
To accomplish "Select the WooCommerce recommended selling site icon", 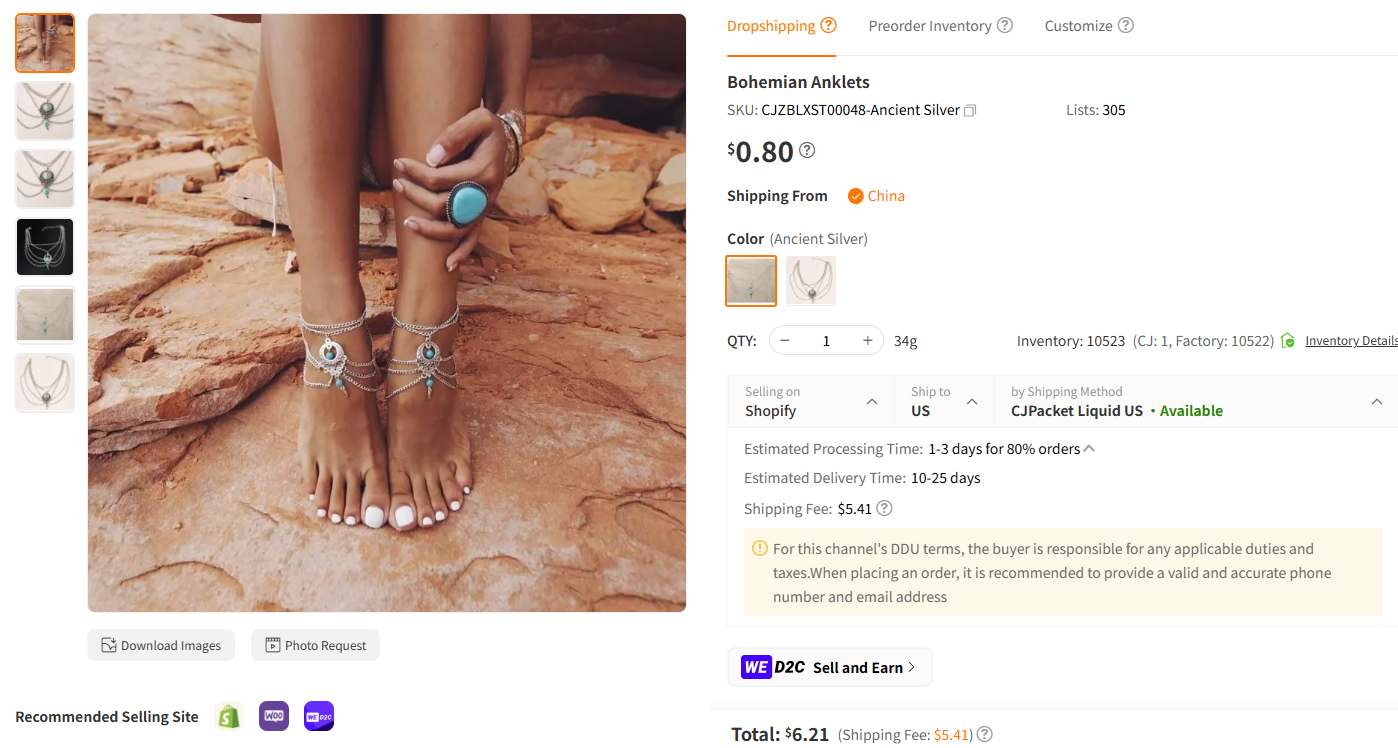I will click(x=273, y=716).
